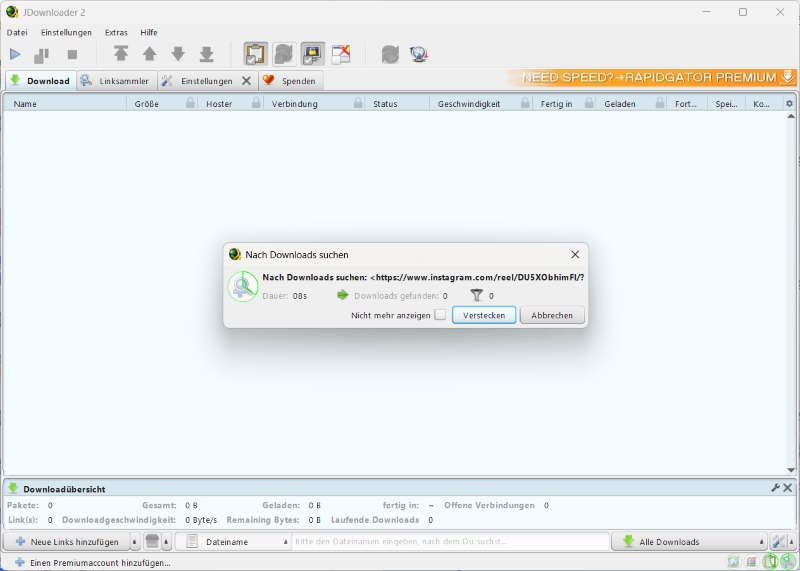Open column settings gear in table header
The height and width of the screenshot is (571, 800).
point(789,104)
